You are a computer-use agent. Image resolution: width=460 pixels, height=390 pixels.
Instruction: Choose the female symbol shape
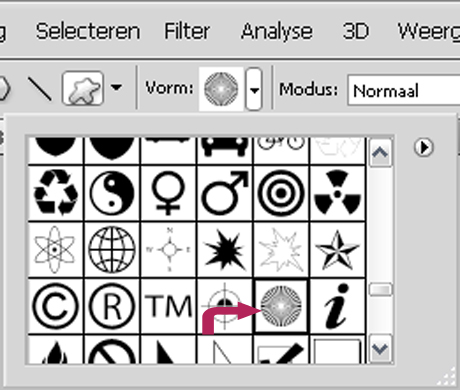(x=168, y=193)
